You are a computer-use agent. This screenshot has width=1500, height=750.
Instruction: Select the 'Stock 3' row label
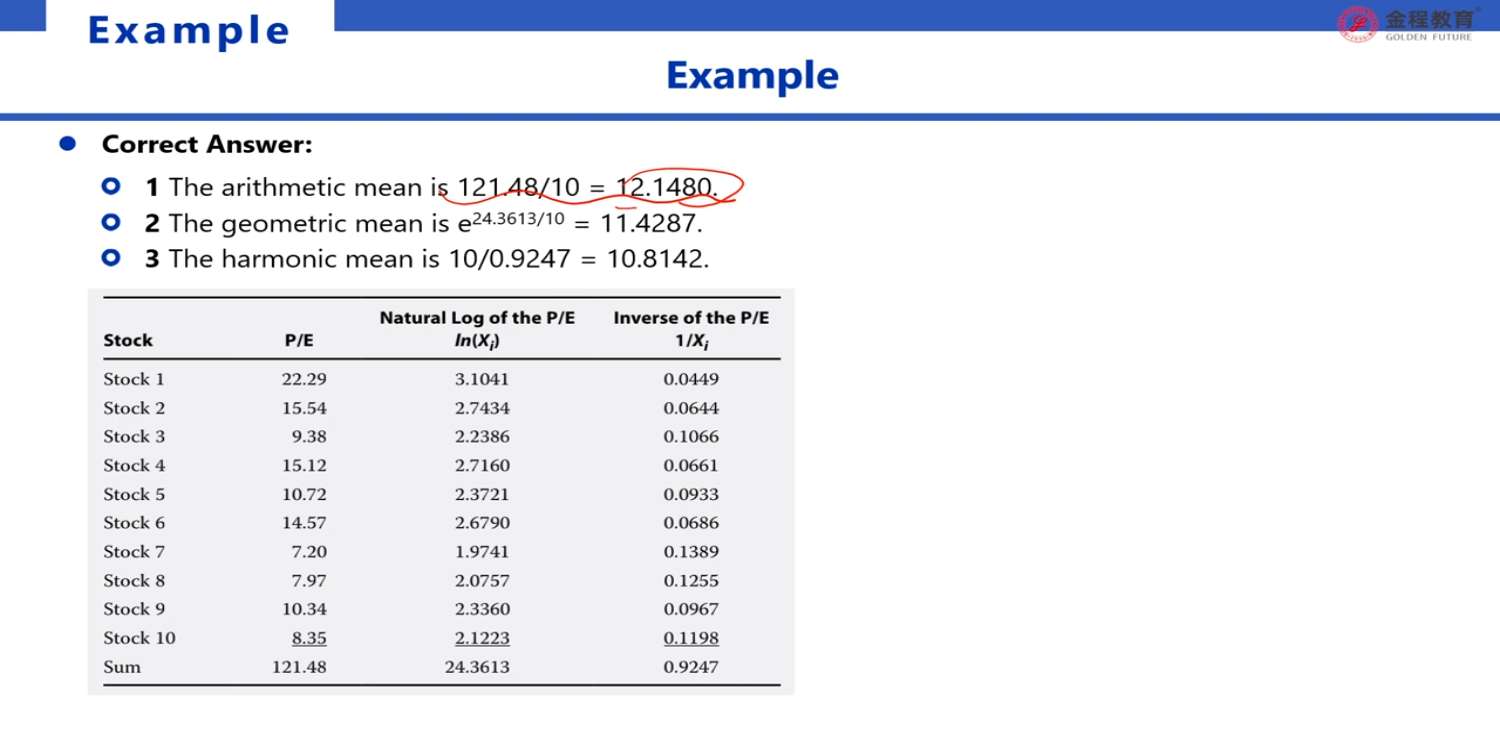134,436
